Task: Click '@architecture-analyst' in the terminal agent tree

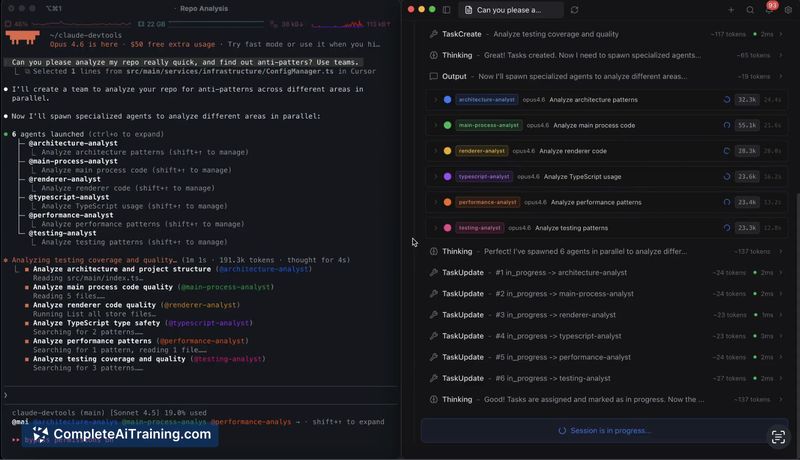Action: (x=73, y=143)
